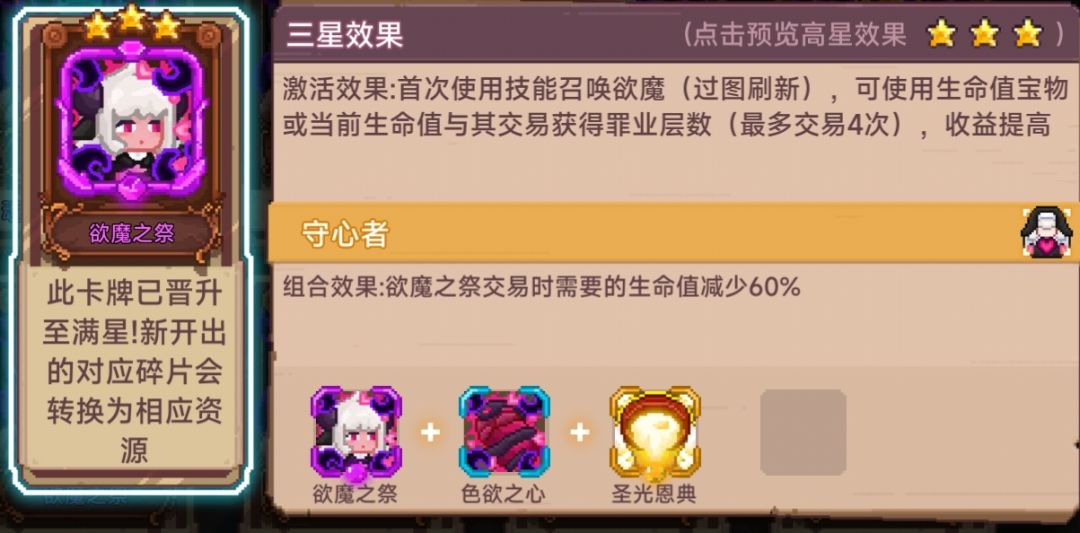Select the 圣光恩典 combo icon
The height and width of the screenshot is (533, 1080).
(x=654, y=432)
